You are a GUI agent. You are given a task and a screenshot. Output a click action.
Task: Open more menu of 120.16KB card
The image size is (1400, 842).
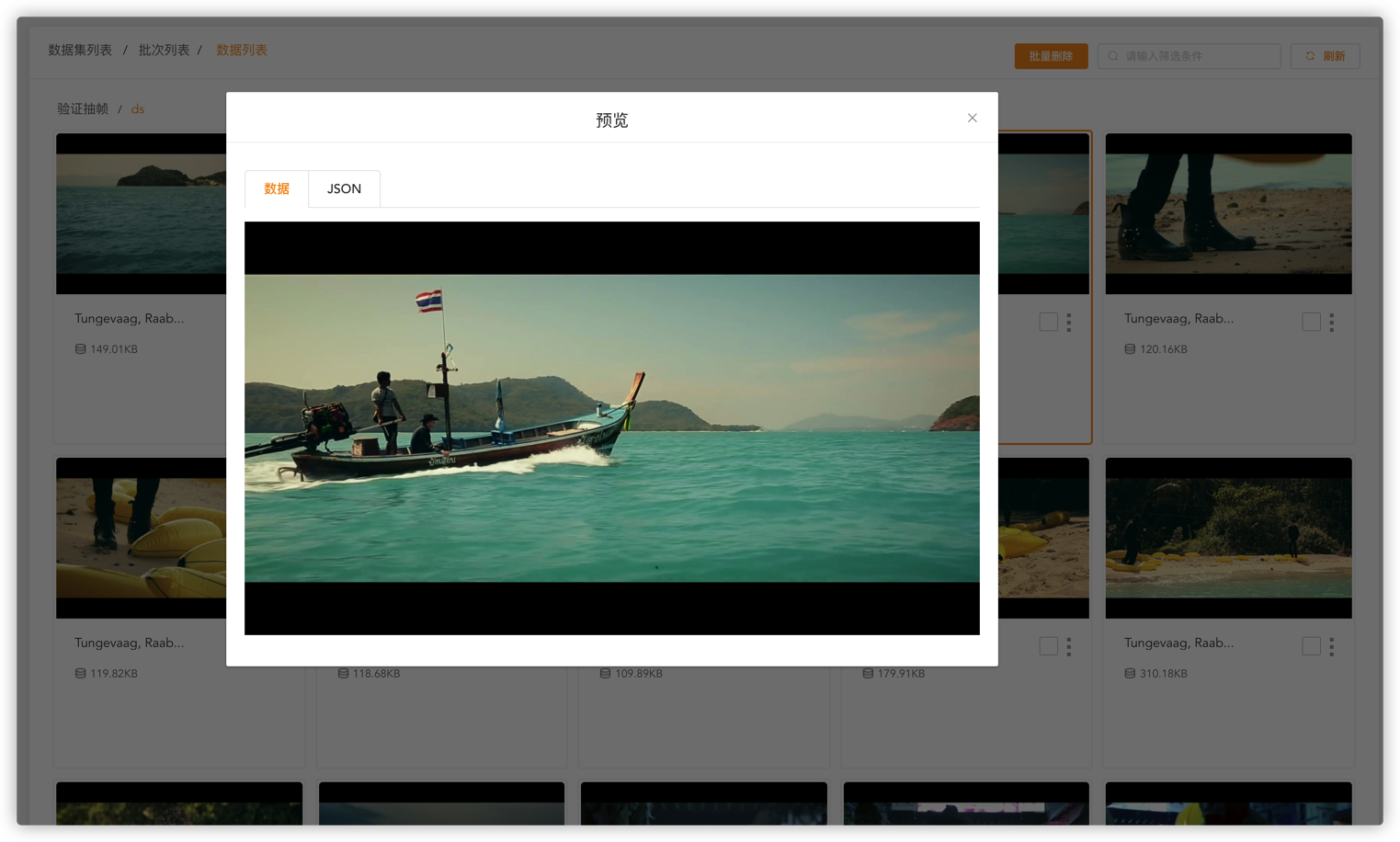point(1331,322)
